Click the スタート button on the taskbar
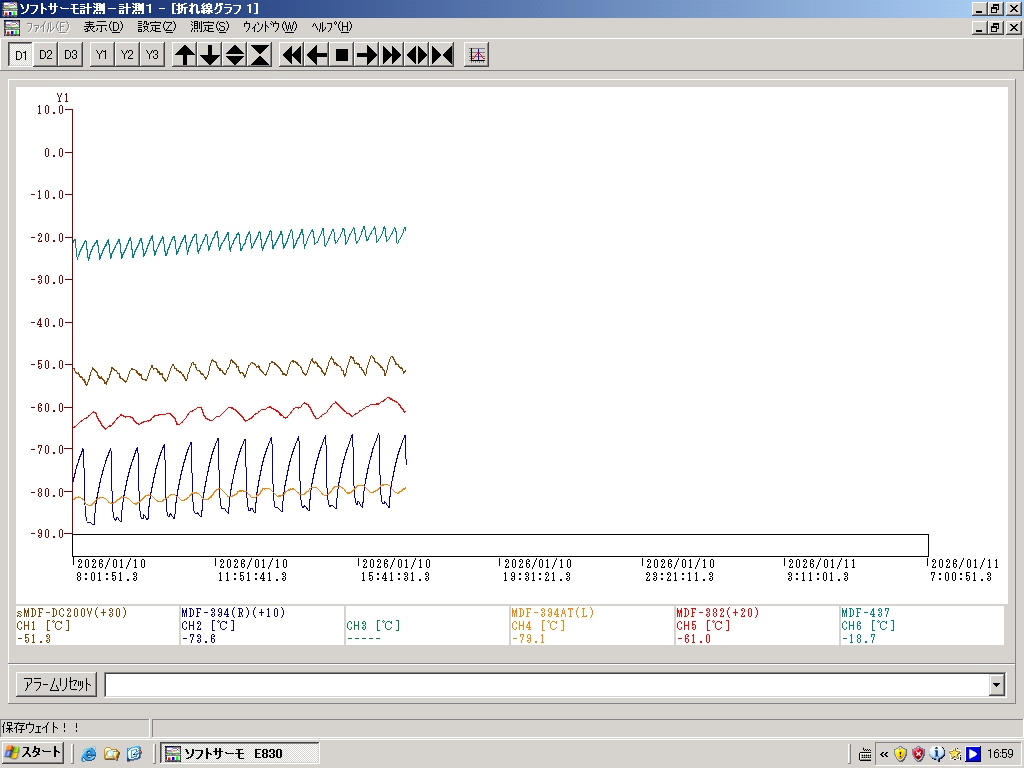 [x=33, y=753]
